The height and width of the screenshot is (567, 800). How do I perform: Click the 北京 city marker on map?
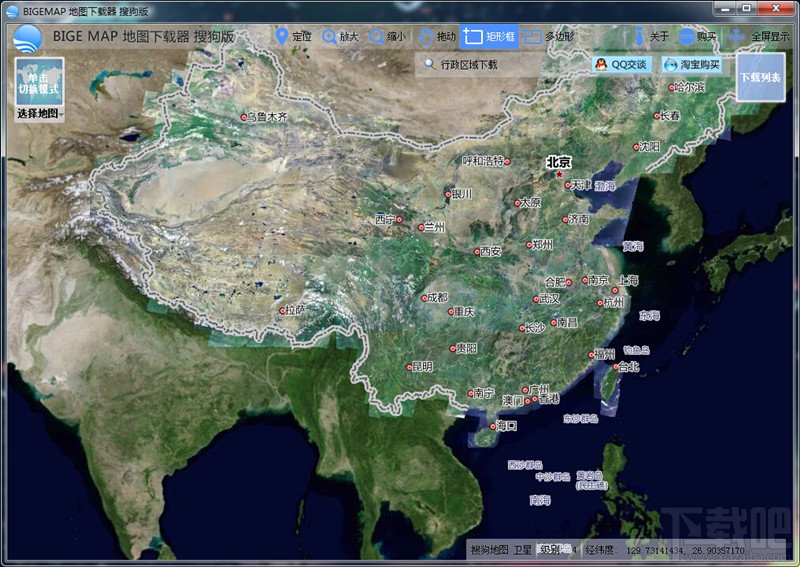(560, 175)
